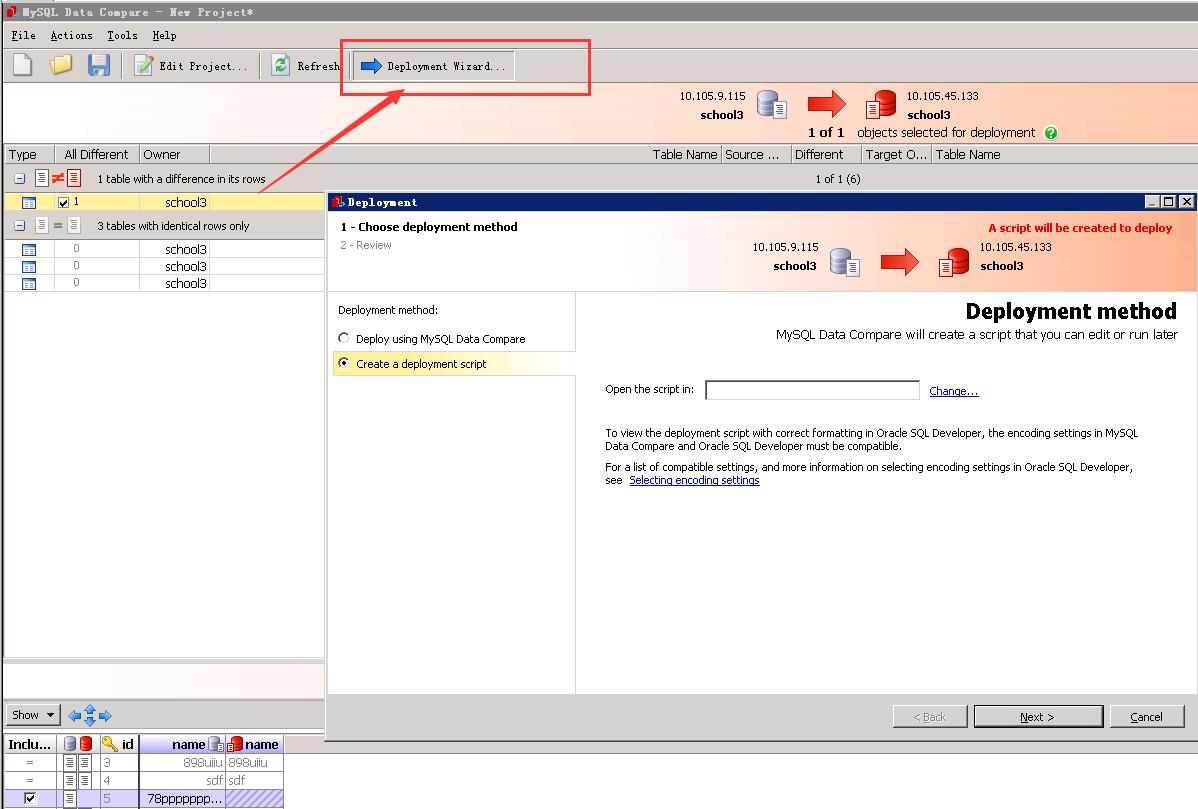Click the gold key icon by id column
This screenshot has width=1198, height=809.
click(x=109, y=744)
